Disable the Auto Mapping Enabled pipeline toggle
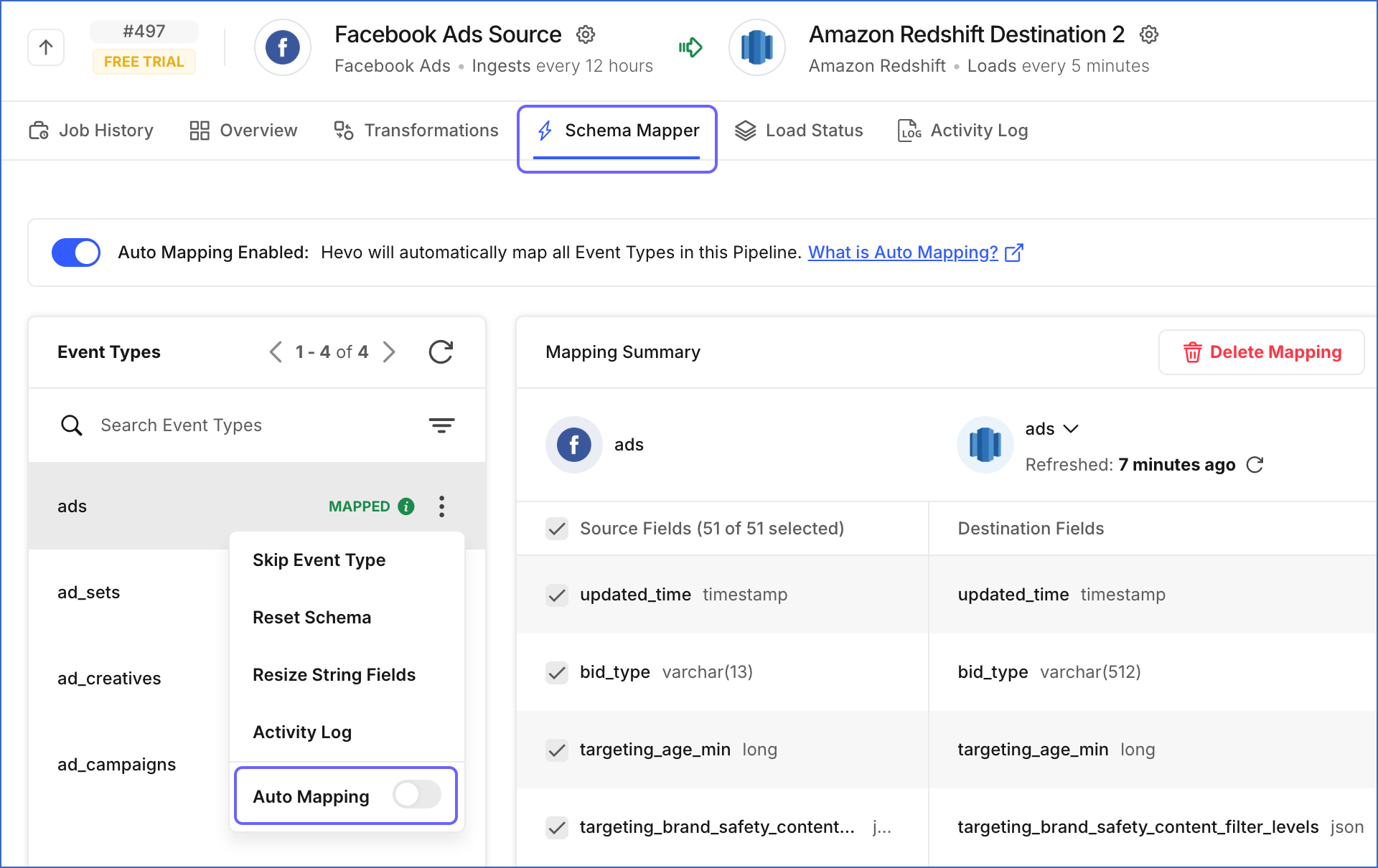 point(76,253)
